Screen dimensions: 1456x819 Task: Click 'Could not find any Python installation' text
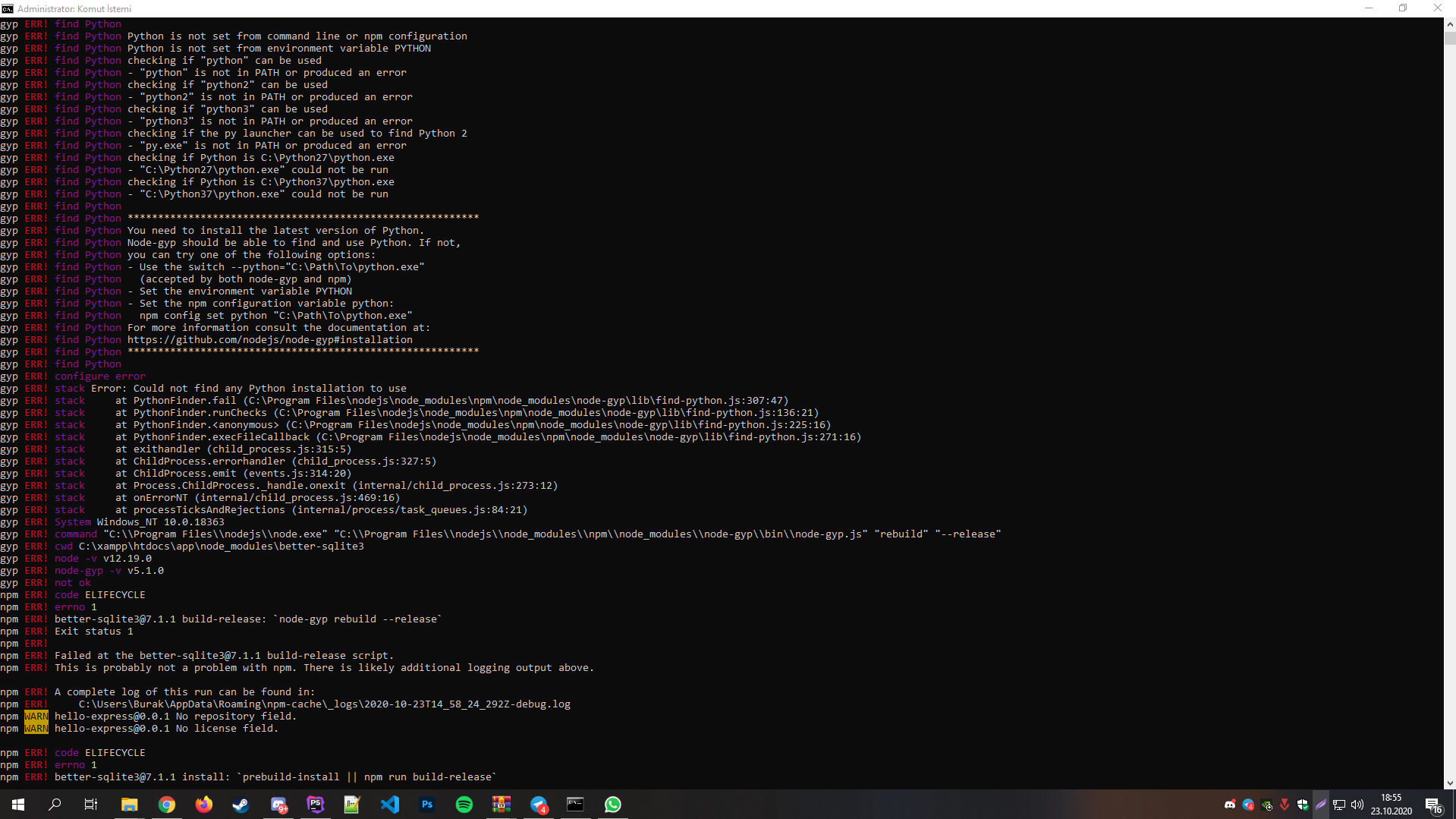pos(270,389)
